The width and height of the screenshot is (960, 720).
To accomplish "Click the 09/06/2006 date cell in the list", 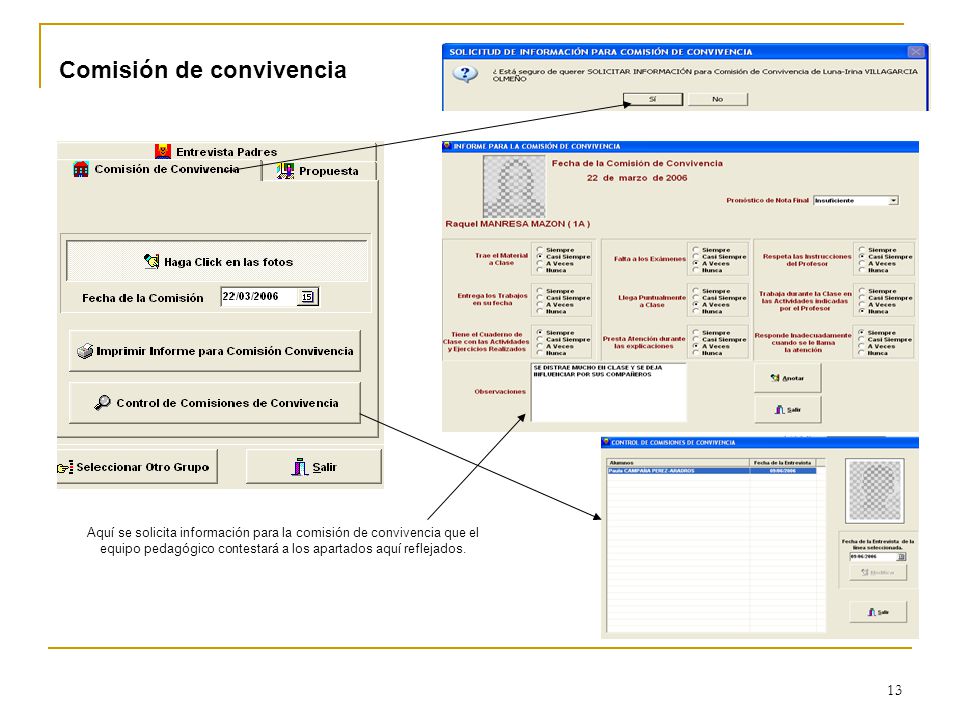I will pos(782,471).
